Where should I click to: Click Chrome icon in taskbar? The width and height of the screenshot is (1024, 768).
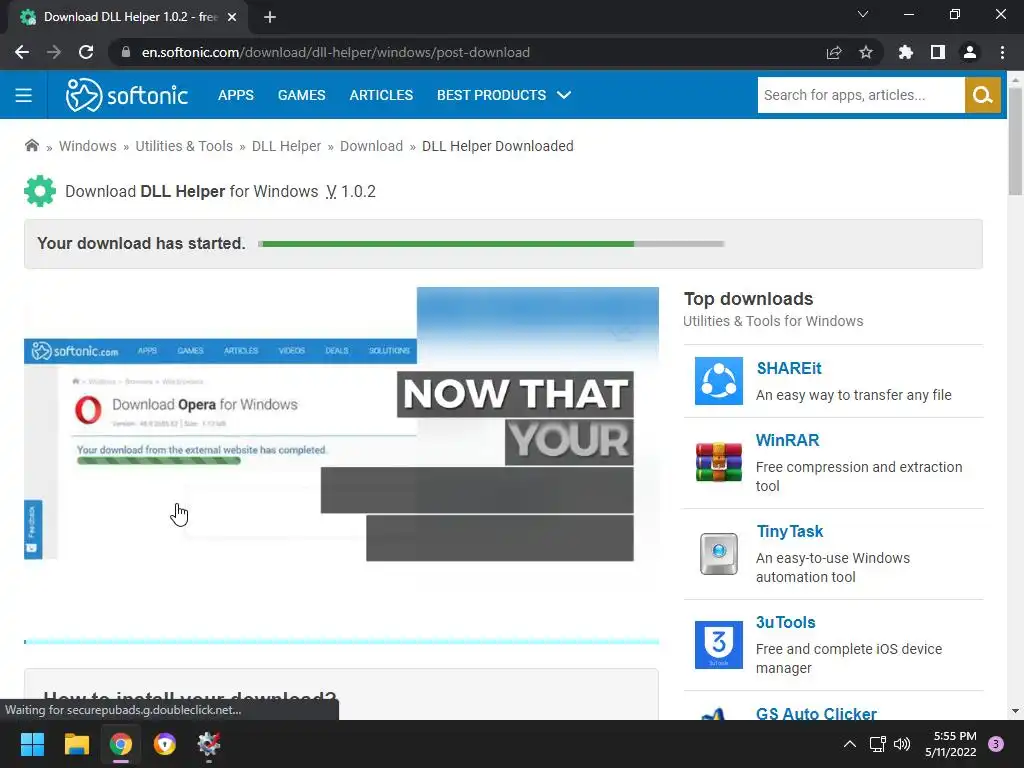pos(121,744)
